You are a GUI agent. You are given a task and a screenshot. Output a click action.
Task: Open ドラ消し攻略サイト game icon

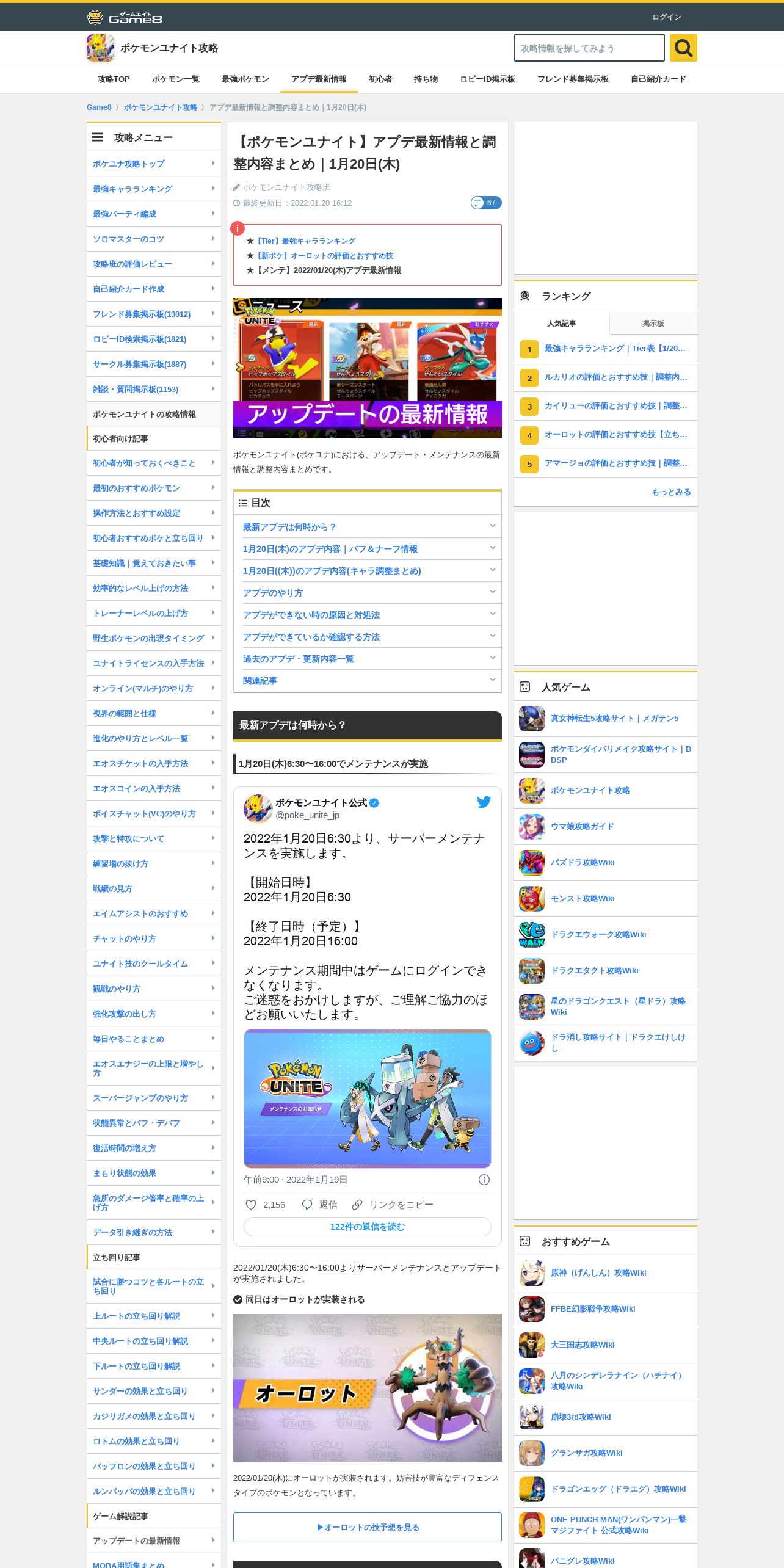pos(532,1043)
